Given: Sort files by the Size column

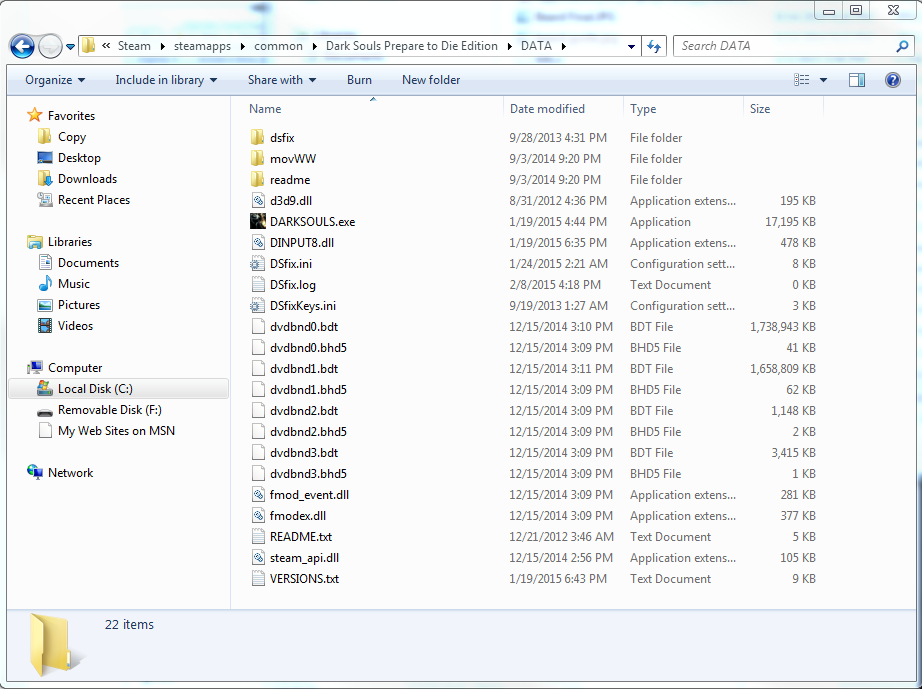Looking at the screenshot, I should click(783, 109).
